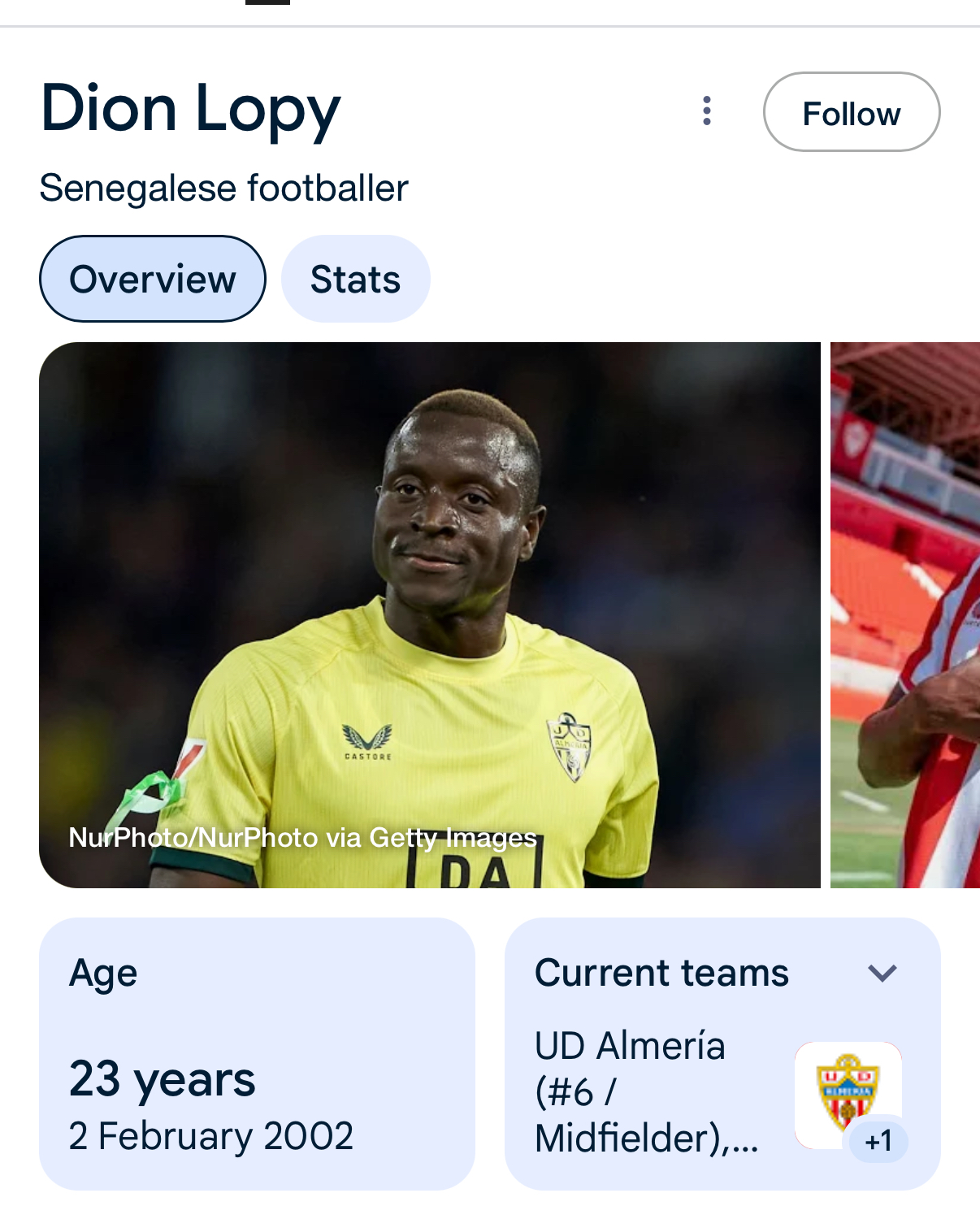Click the Castore logo on the yellow jersey
Viewport: 980px width, 1219px height.
[x=367, y=741]
